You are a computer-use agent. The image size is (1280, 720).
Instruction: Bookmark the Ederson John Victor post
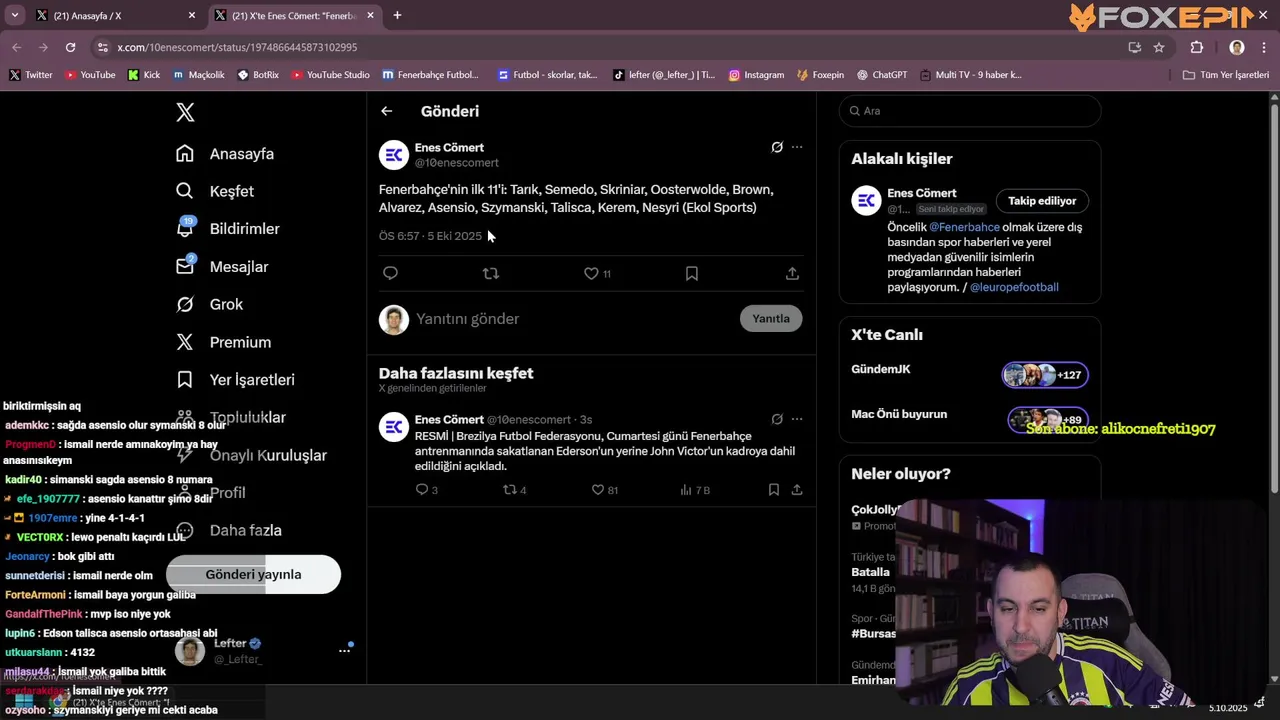point(773,490)
